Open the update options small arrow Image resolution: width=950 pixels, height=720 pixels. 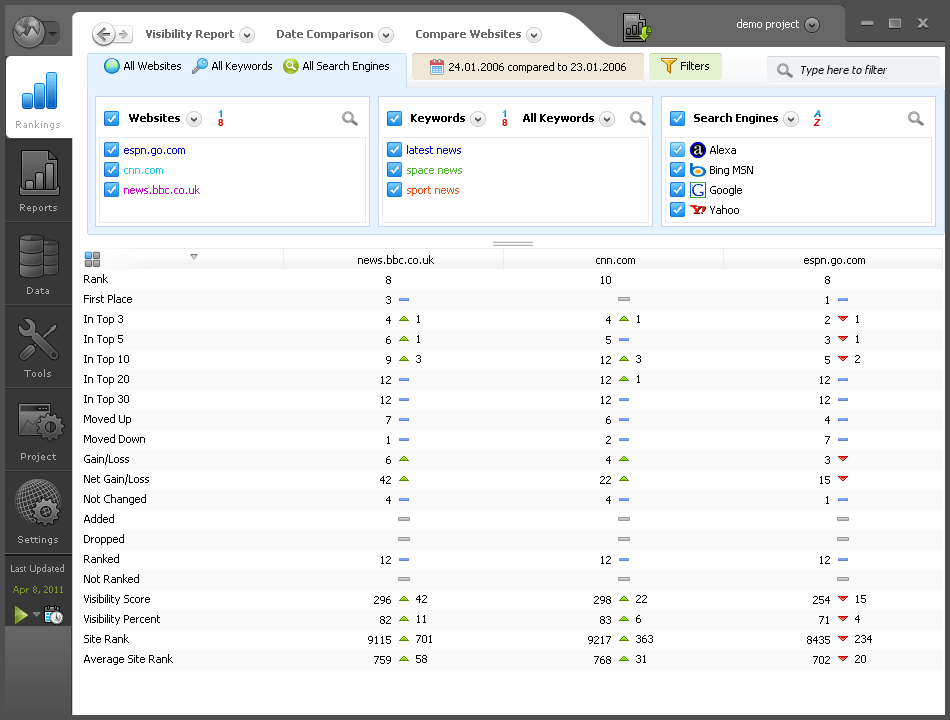pos(36,615)
